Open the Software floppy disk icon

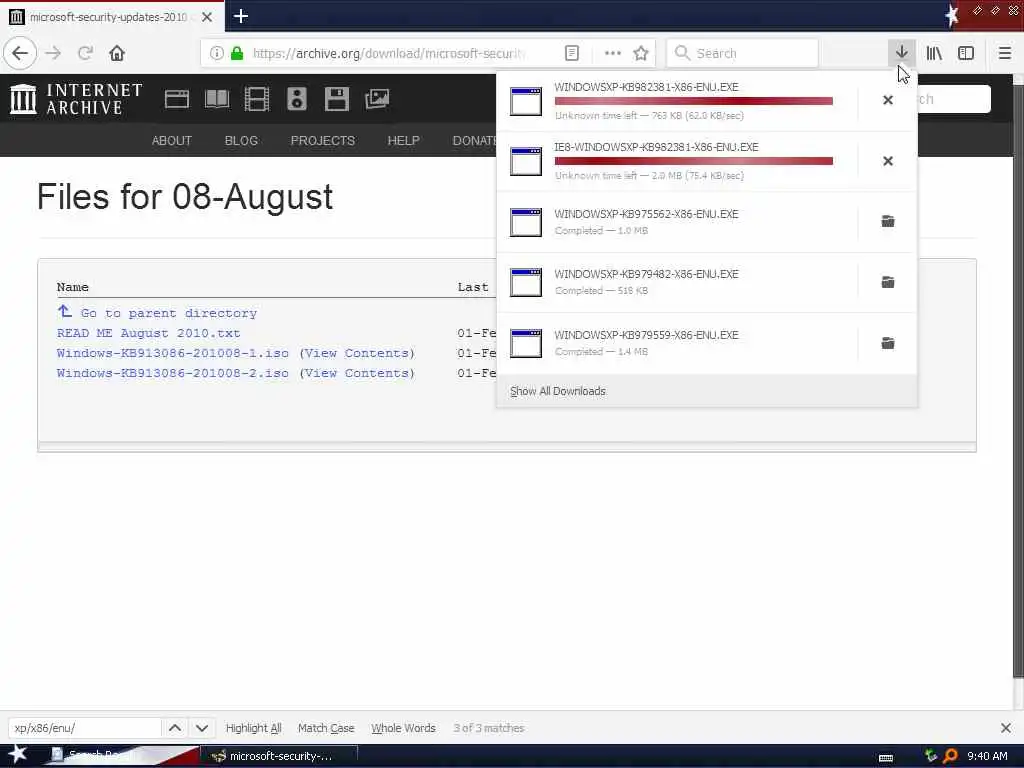pyautogui.click(x=336, y=99)
